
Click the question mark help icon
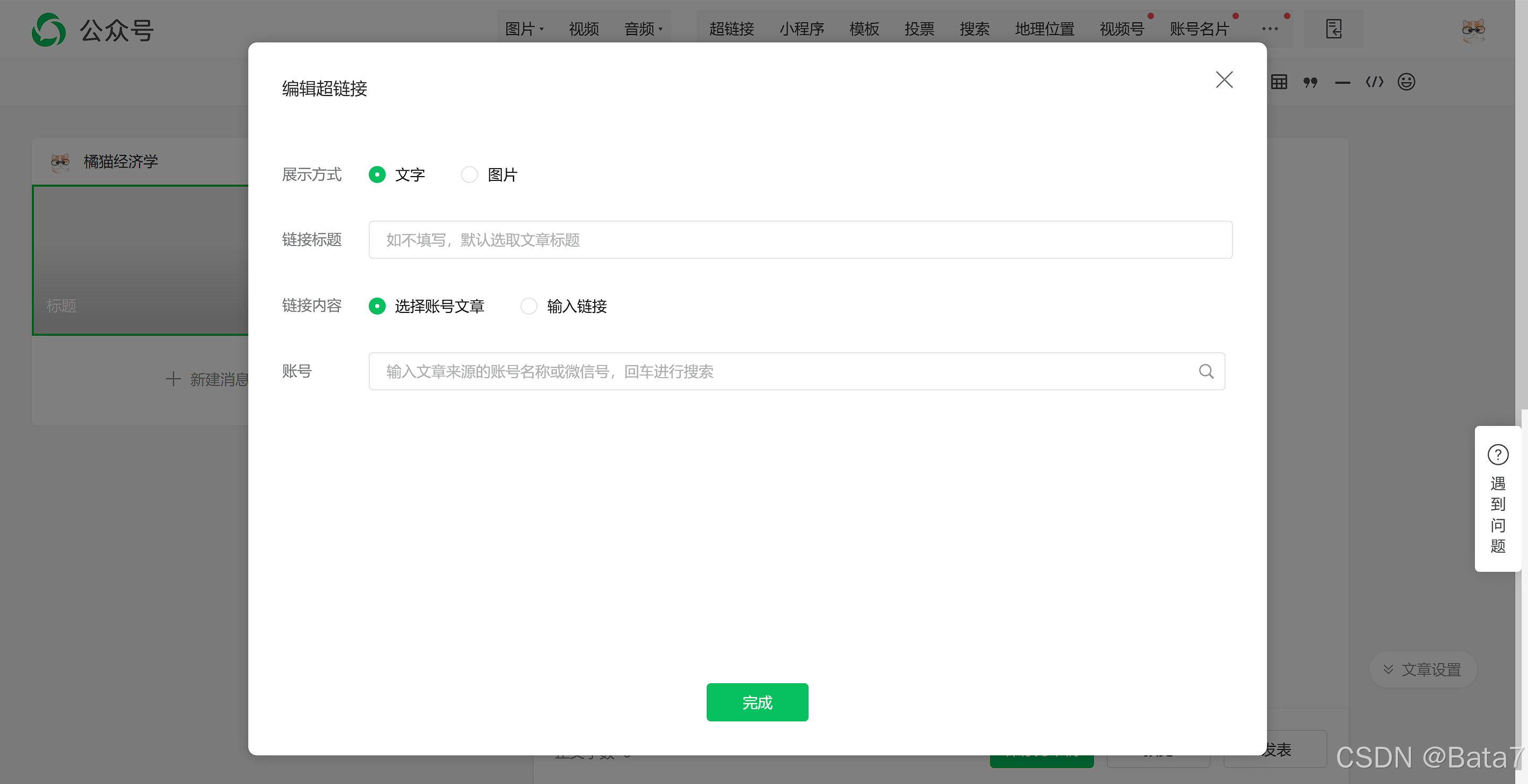1498,455
